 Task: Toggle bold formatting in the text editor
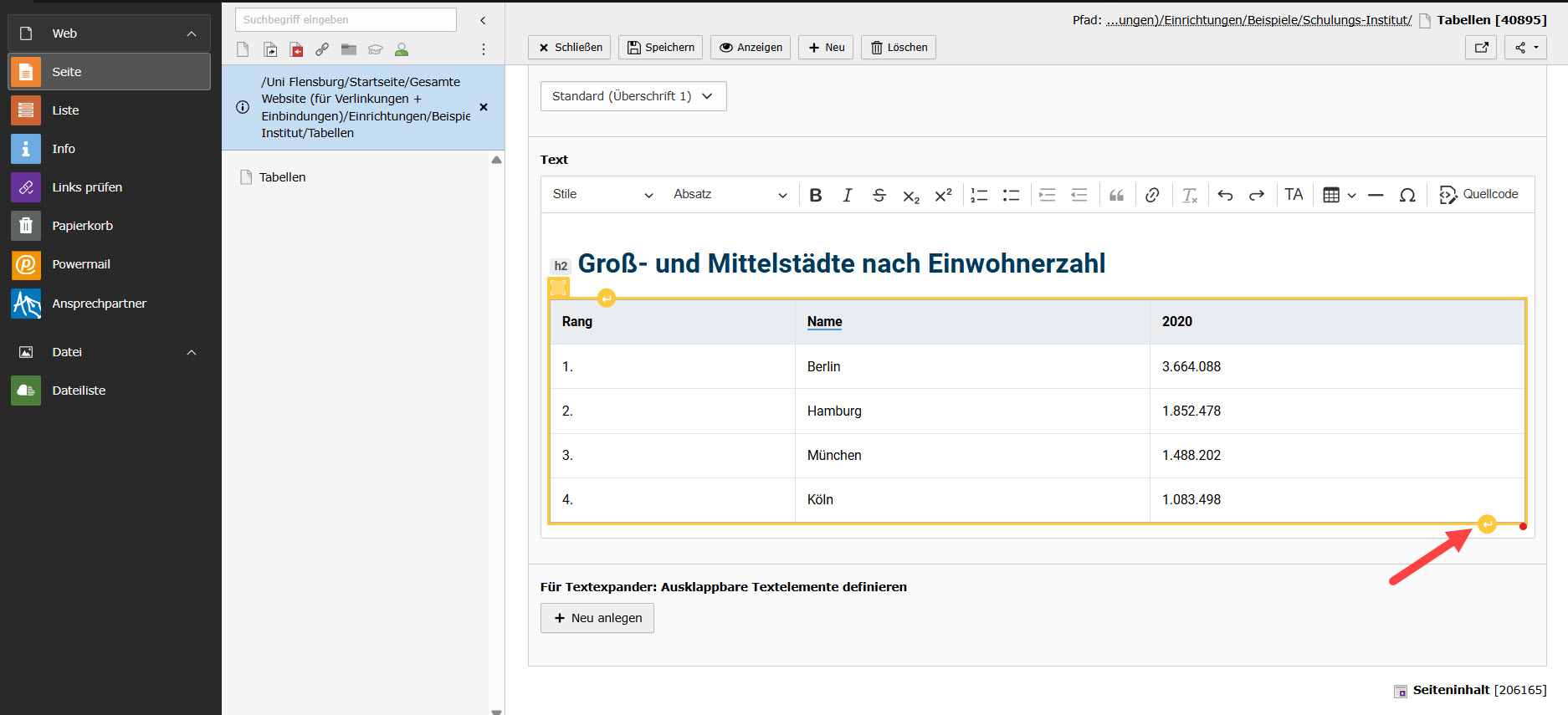[x=816, y=195]
